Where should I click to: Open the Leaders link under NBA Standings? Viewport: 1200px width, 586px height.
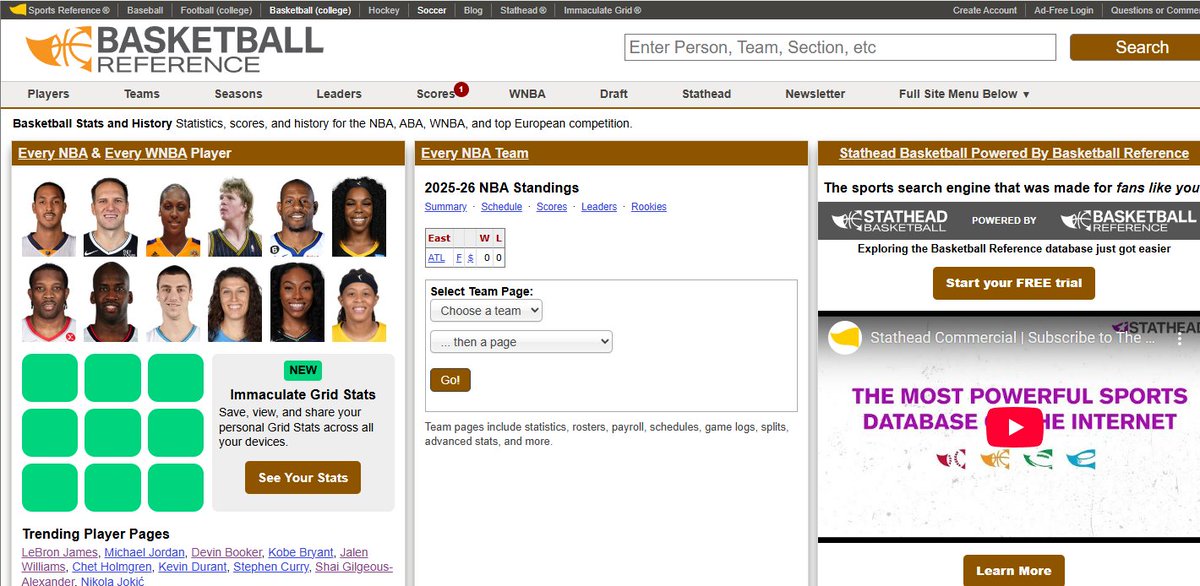[x=599, y=207]
